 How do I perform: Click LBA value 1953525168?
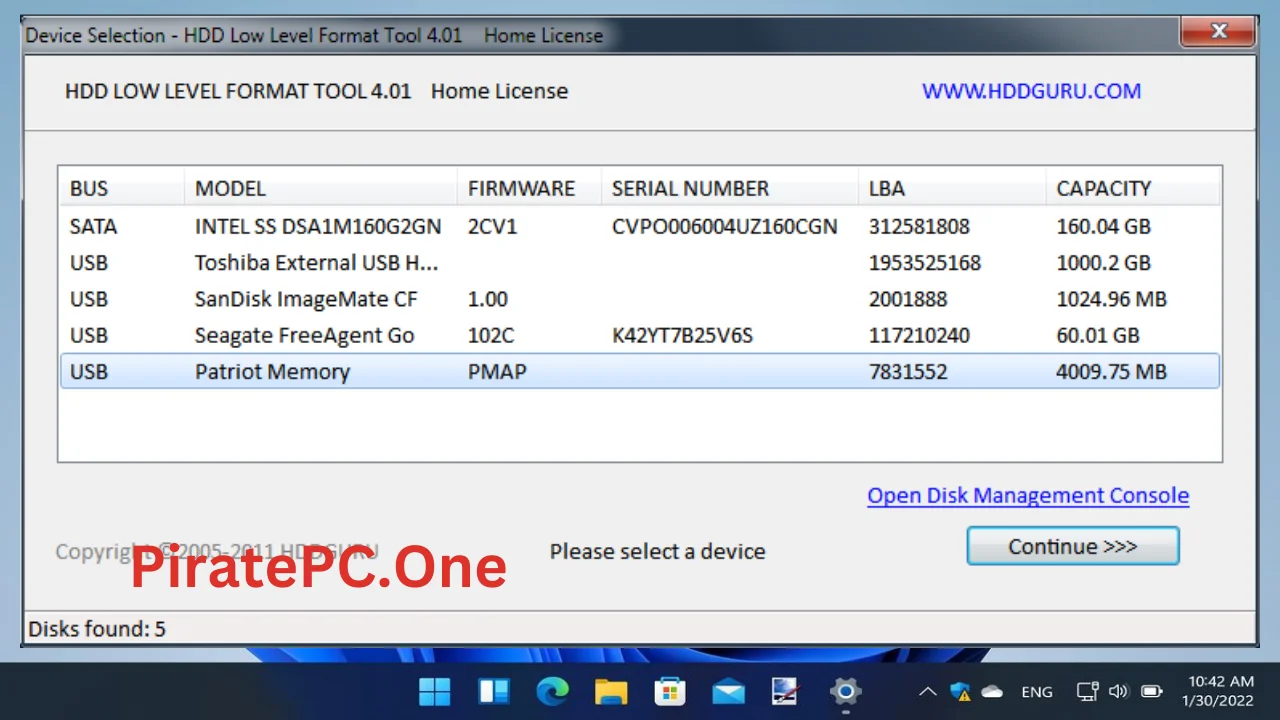pos(925,263)
